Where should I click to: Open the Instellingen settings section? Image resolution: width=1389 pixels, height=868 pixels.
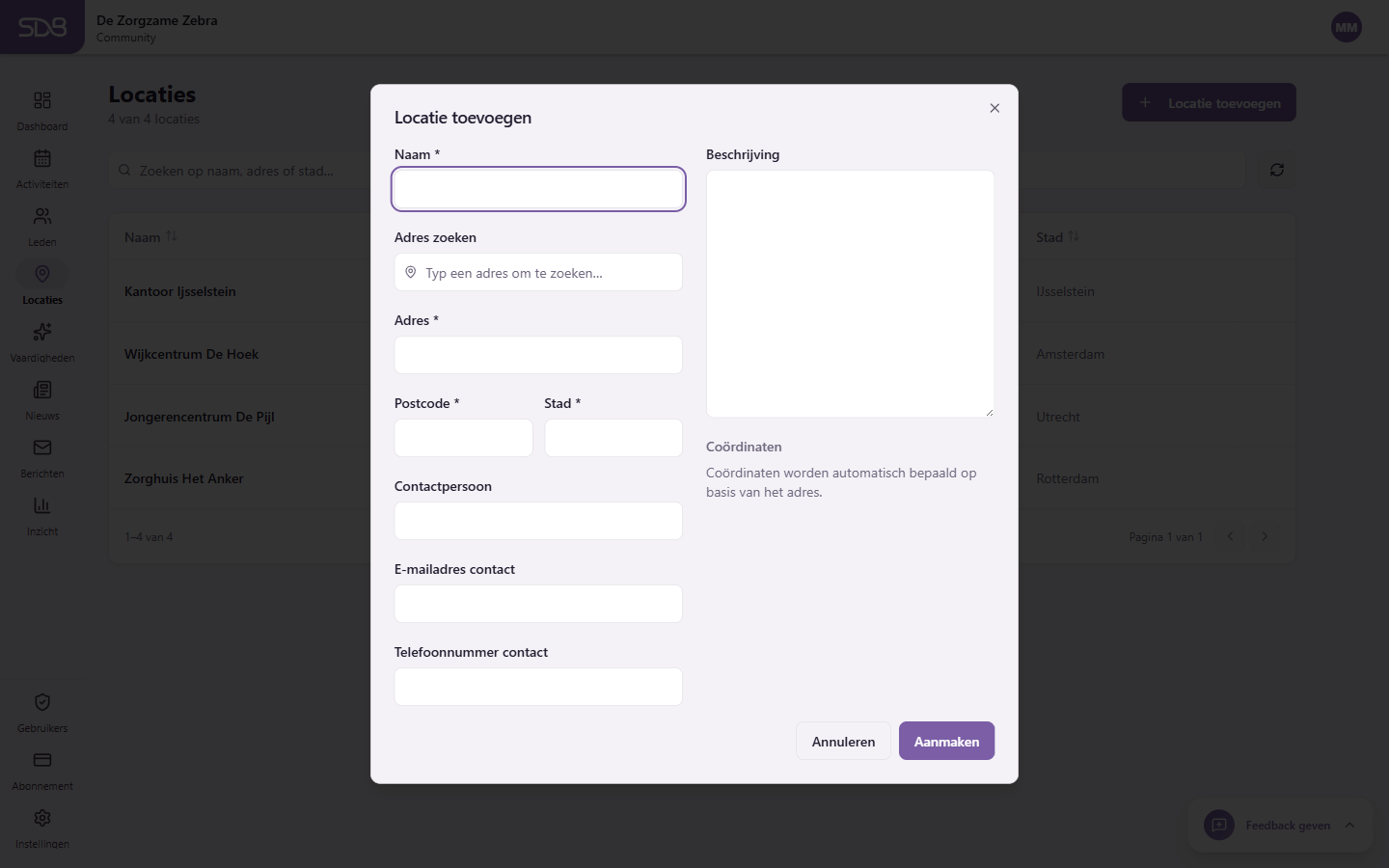pos(42,827)
